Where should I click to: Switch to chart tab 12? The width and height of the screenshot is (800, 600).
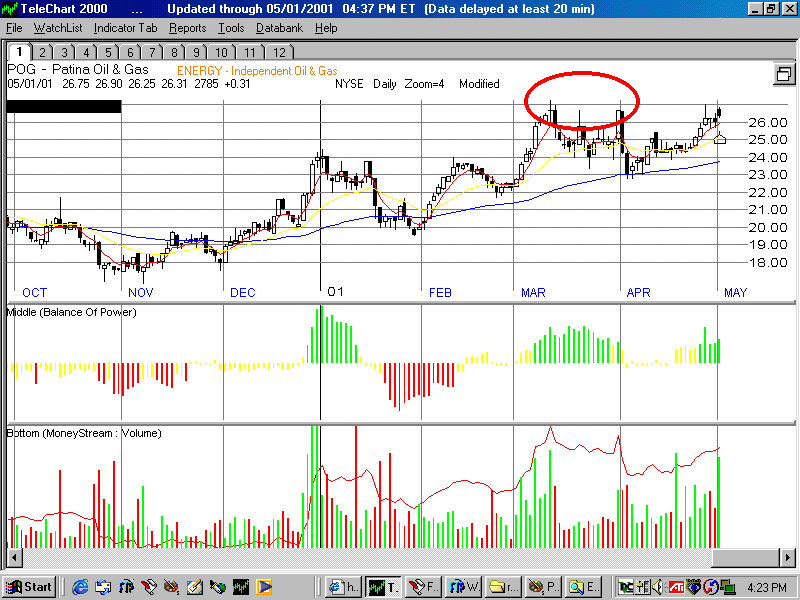pyautogui.click(x=279, y=52)
